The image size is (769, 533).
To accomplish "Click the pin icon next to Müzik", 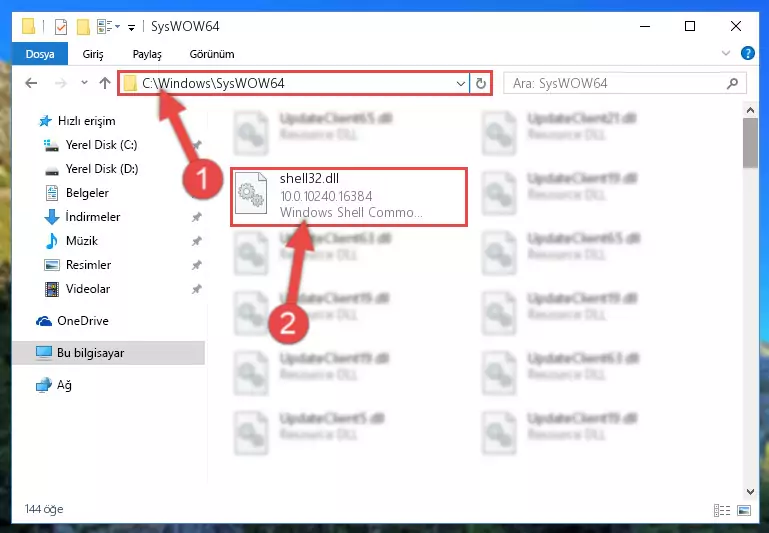I will (x=197, y=241).
